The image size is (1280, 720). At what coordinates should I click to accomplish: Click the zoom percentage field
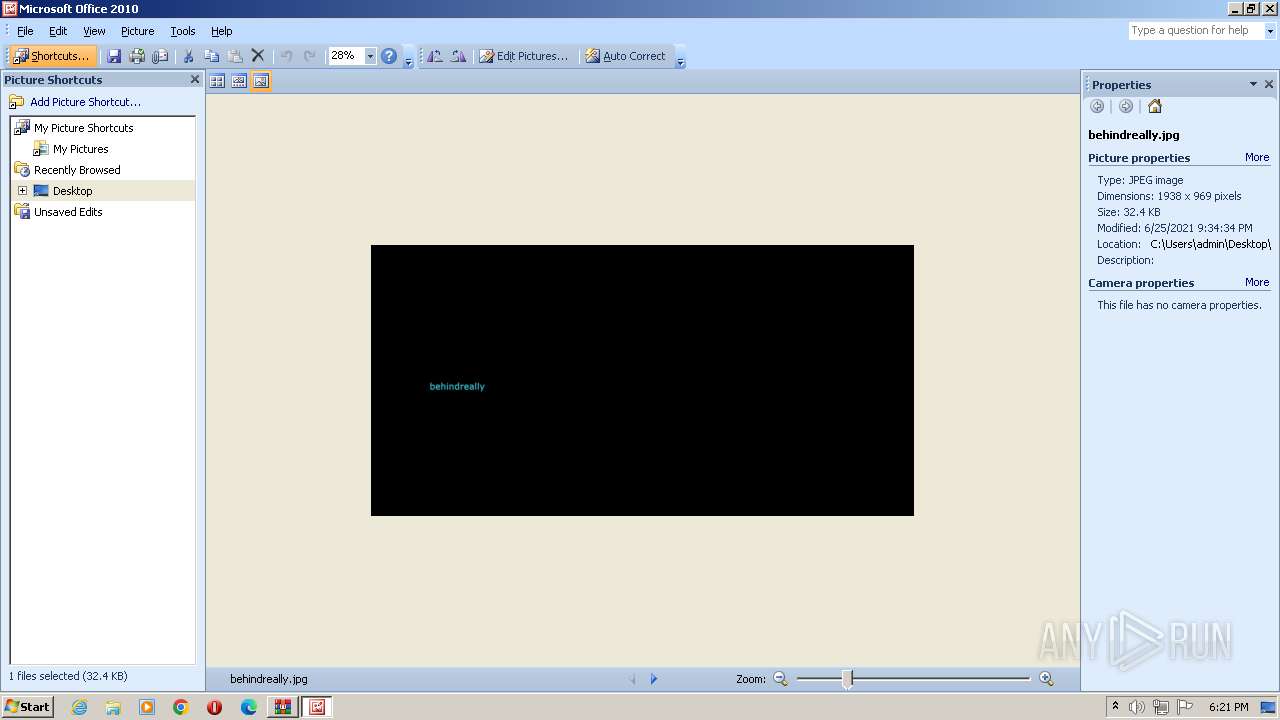346,56
